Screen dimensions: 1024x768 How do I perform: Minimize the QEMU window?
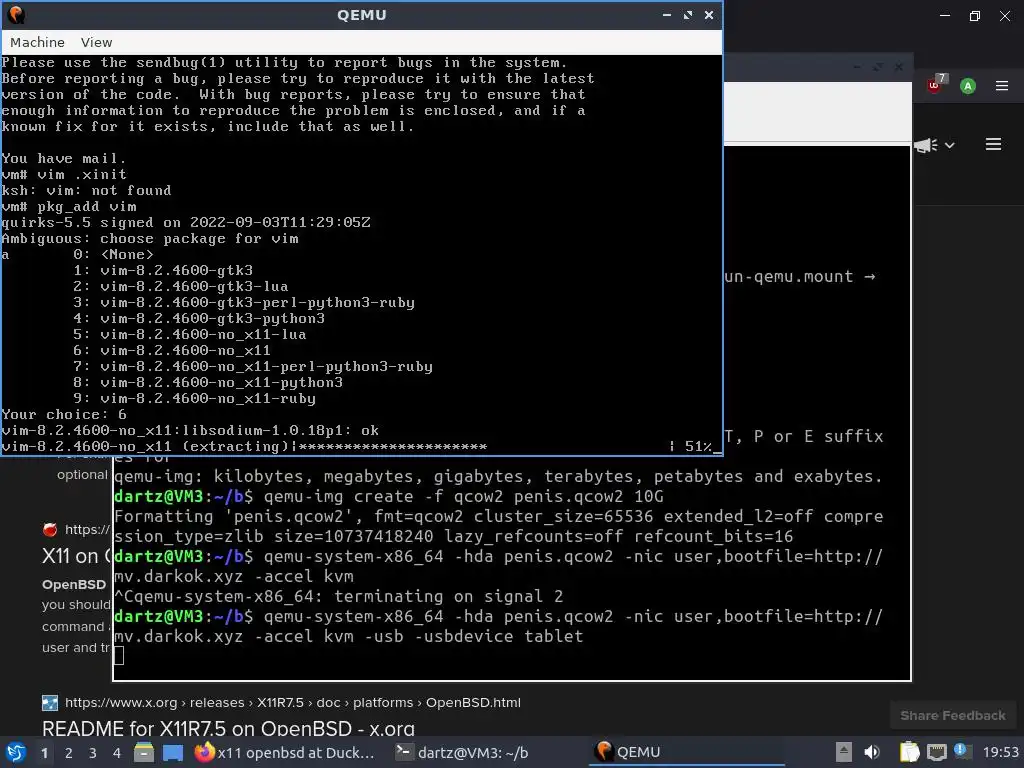coord(667,15)
